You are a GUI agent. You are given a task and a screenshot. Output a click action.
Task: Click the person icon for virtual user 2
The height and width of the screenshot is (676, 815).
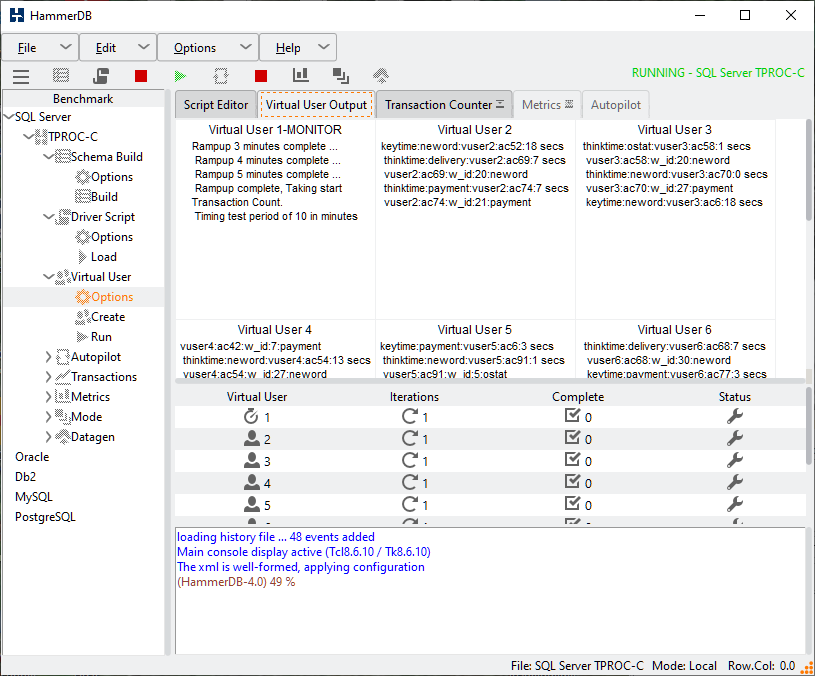252,439
